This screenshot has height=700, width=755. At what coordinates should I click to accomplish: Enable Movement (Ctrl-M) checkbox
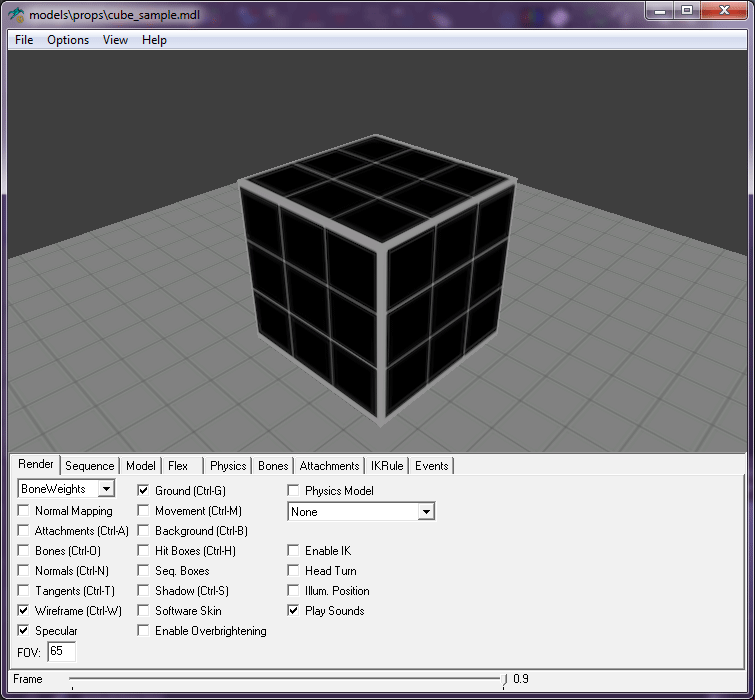[143, 510]
